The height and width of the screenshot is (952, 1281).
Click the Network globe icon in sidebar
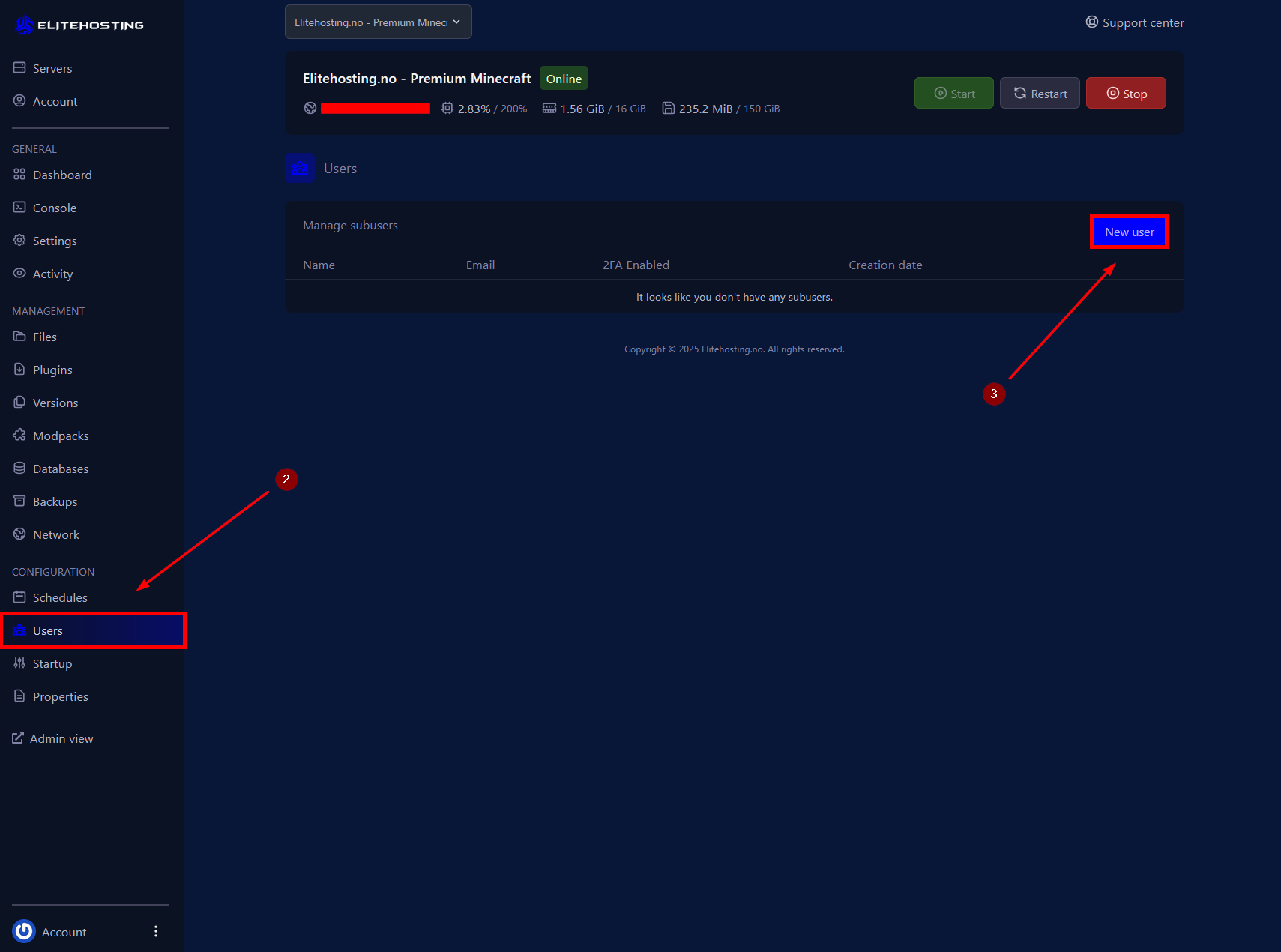click(x=19, y=534)
